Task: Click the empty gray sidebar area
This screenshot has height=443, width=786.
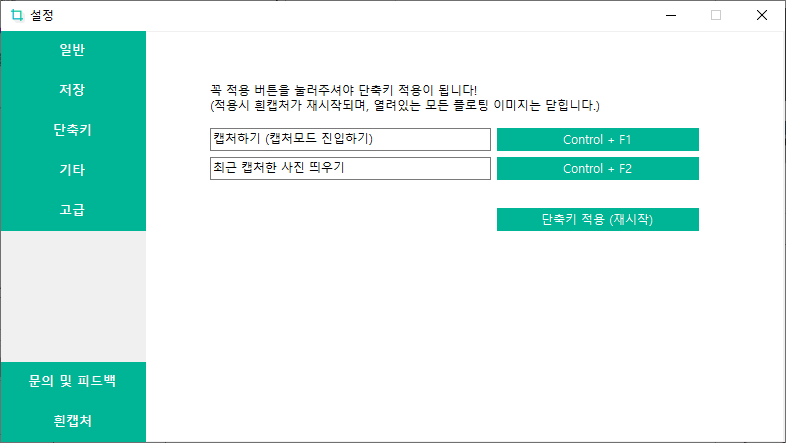Action: click(73, 296)
